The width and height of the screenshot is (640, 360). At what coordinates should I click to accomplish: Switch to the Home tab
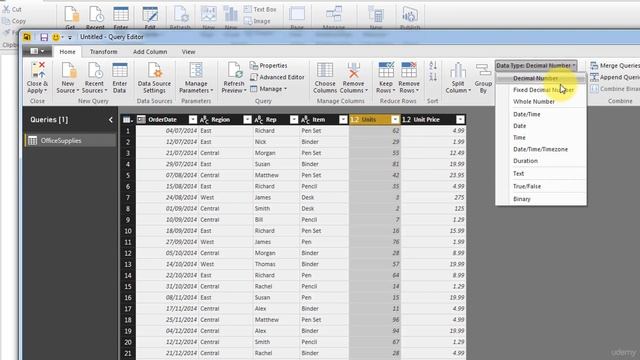tap(67, 52)
